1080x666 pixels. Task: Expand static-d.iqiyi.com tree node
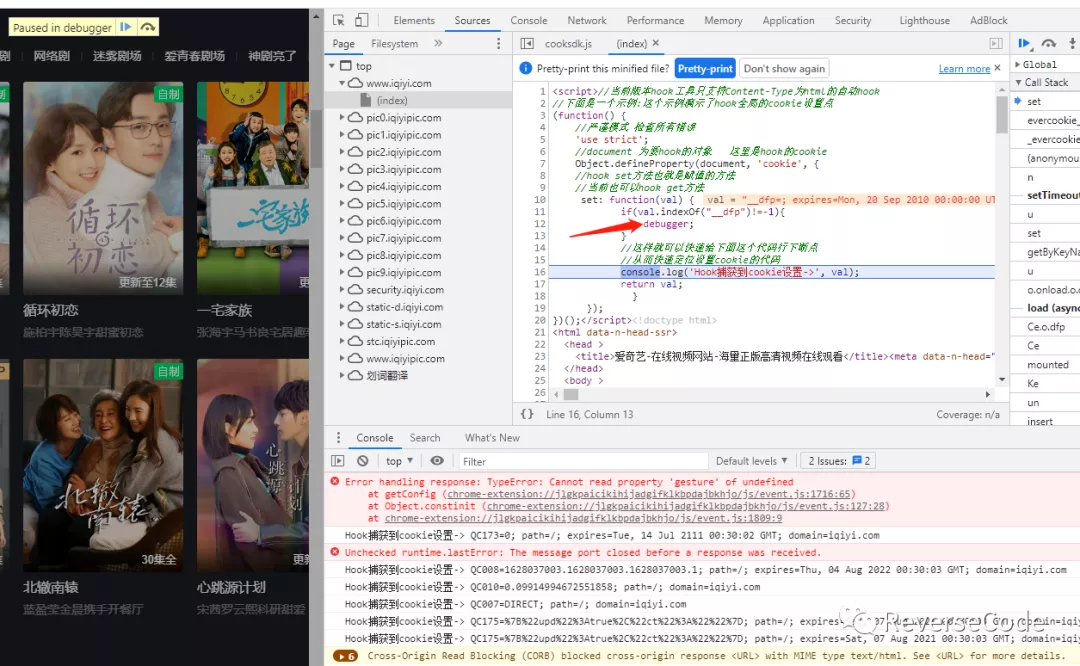[x=342, y=306]
